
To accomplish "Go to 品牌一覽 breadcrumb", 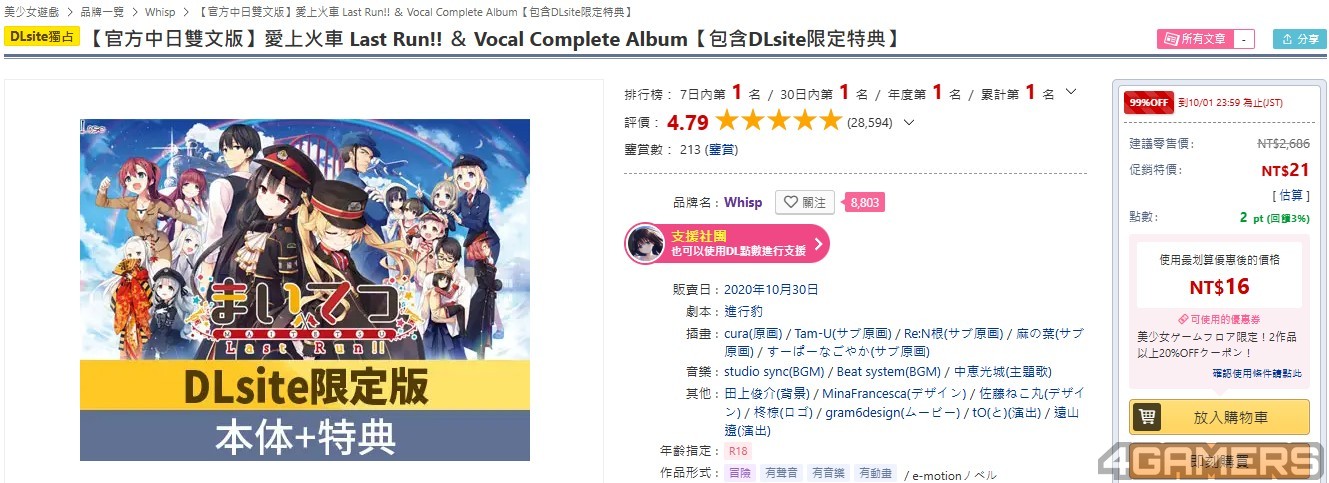I will point(101,12).
